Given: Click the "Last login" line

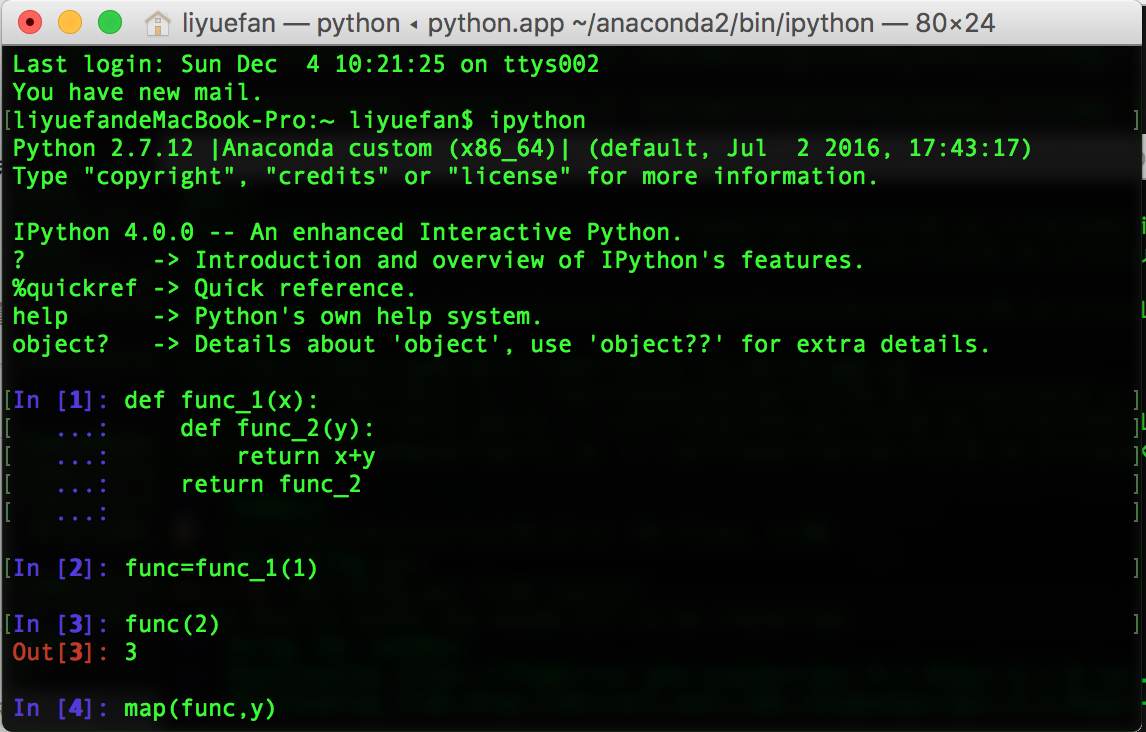Looking at the screenshot, I should point(305,65).
